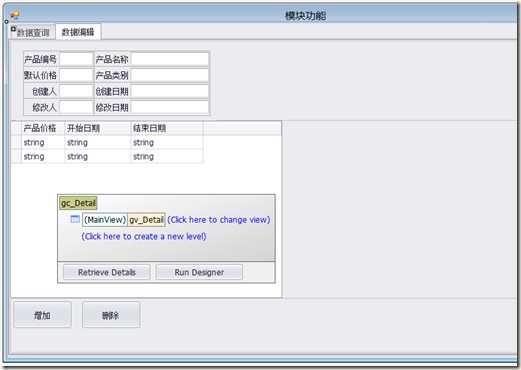The height and width of the screenshot is (370, 521).
Task: Click 'Click here to create a new level' link
Action: pyautogui.click(x=144, y=236)
